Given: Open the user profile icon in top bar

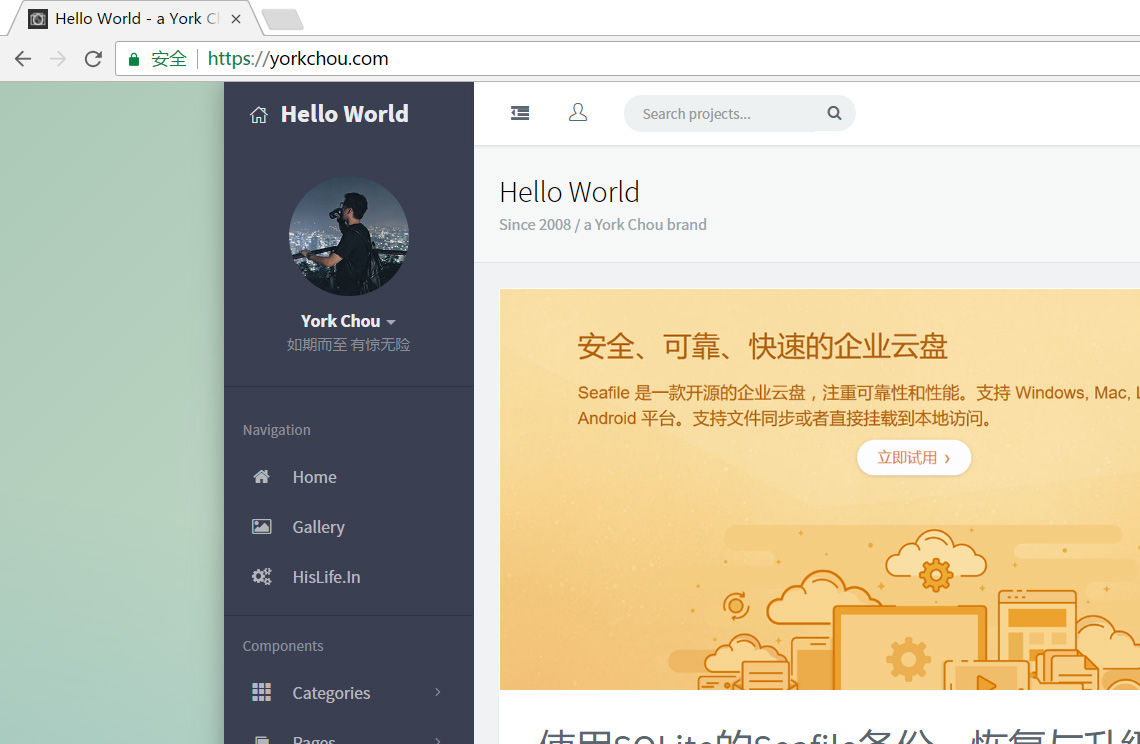Looking at the screenshot, I should point(578,114).
